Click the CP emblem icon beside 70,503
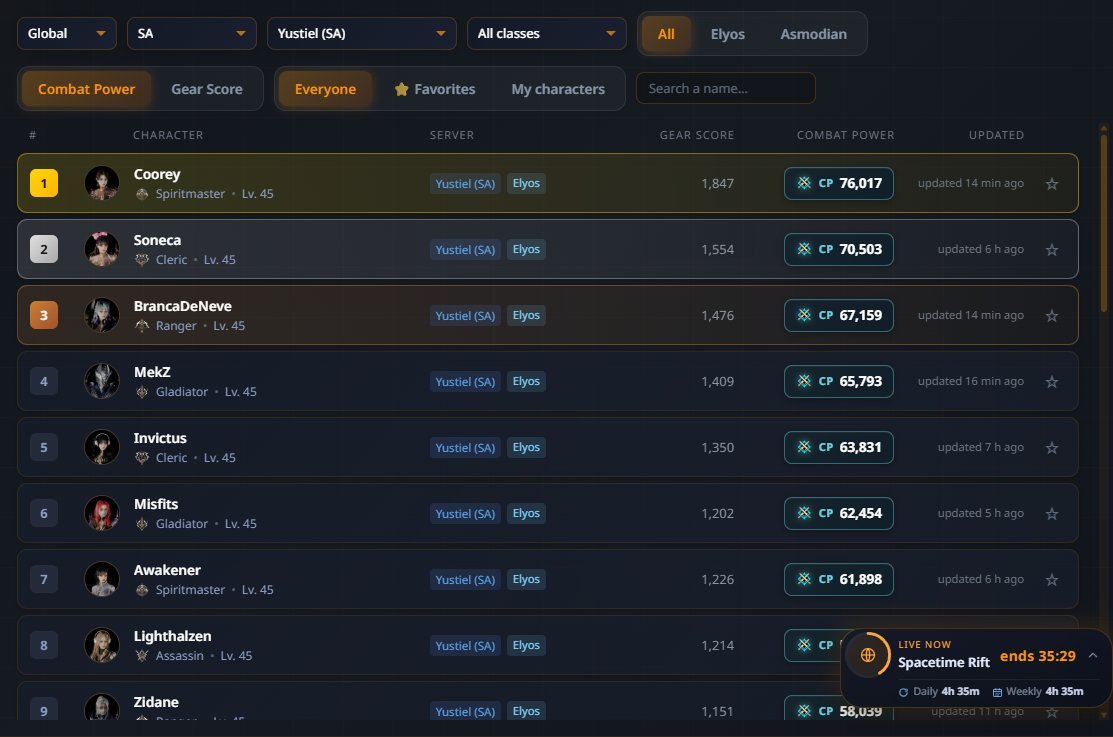Viewport: 1113px width, 737px height. (x=804, y=249)
